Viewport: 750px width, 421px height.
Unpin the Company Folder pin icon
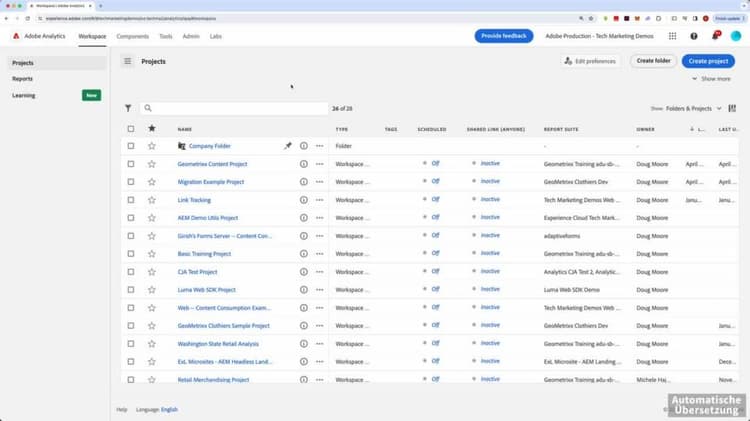pos(287,146)
